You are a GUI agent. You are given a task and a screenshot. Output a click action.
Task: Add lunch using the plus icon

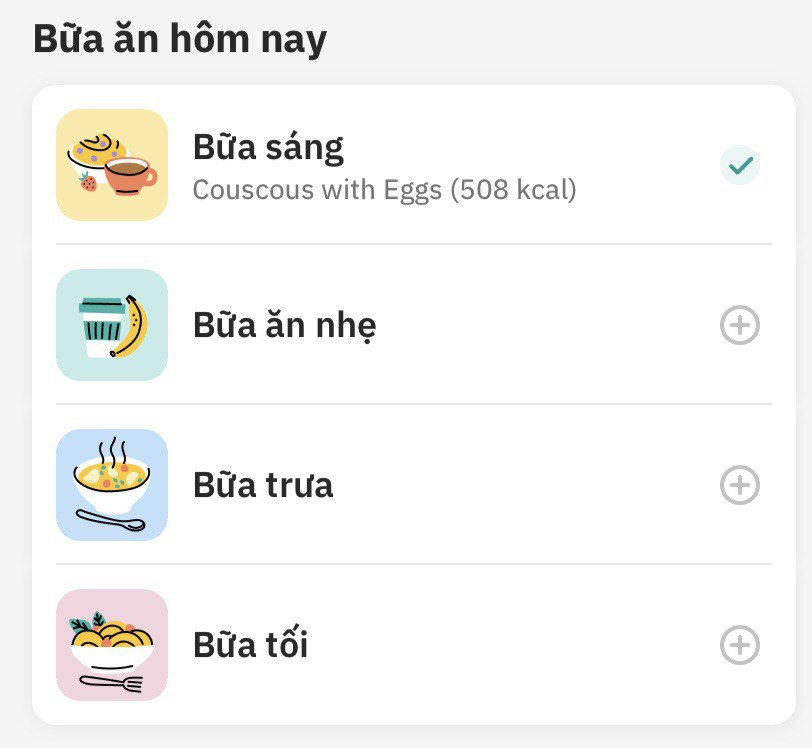click(740, 485)
